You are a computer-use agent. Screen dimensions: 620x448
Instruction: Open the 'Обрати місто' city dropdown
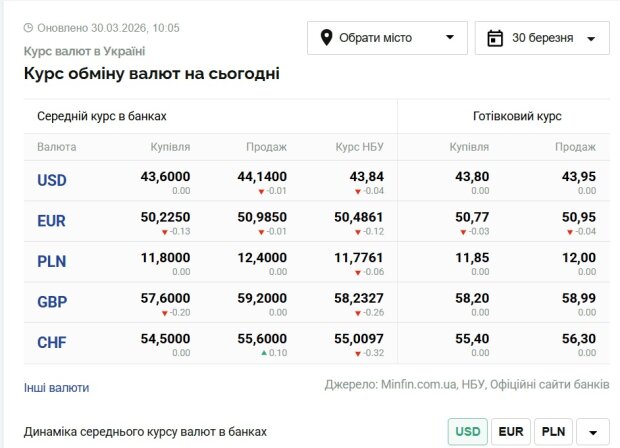click(387, 38)
